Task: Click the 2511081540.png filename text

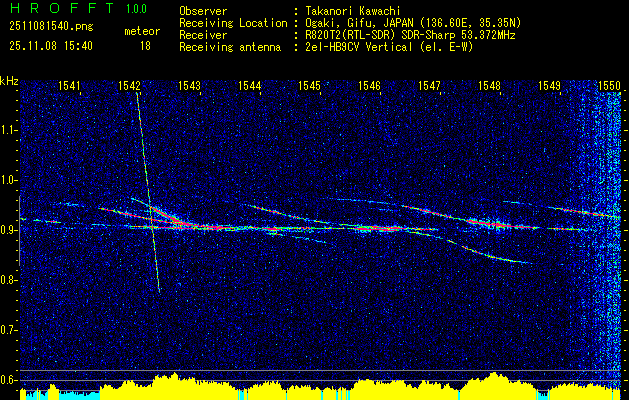Action: point(51,27)
